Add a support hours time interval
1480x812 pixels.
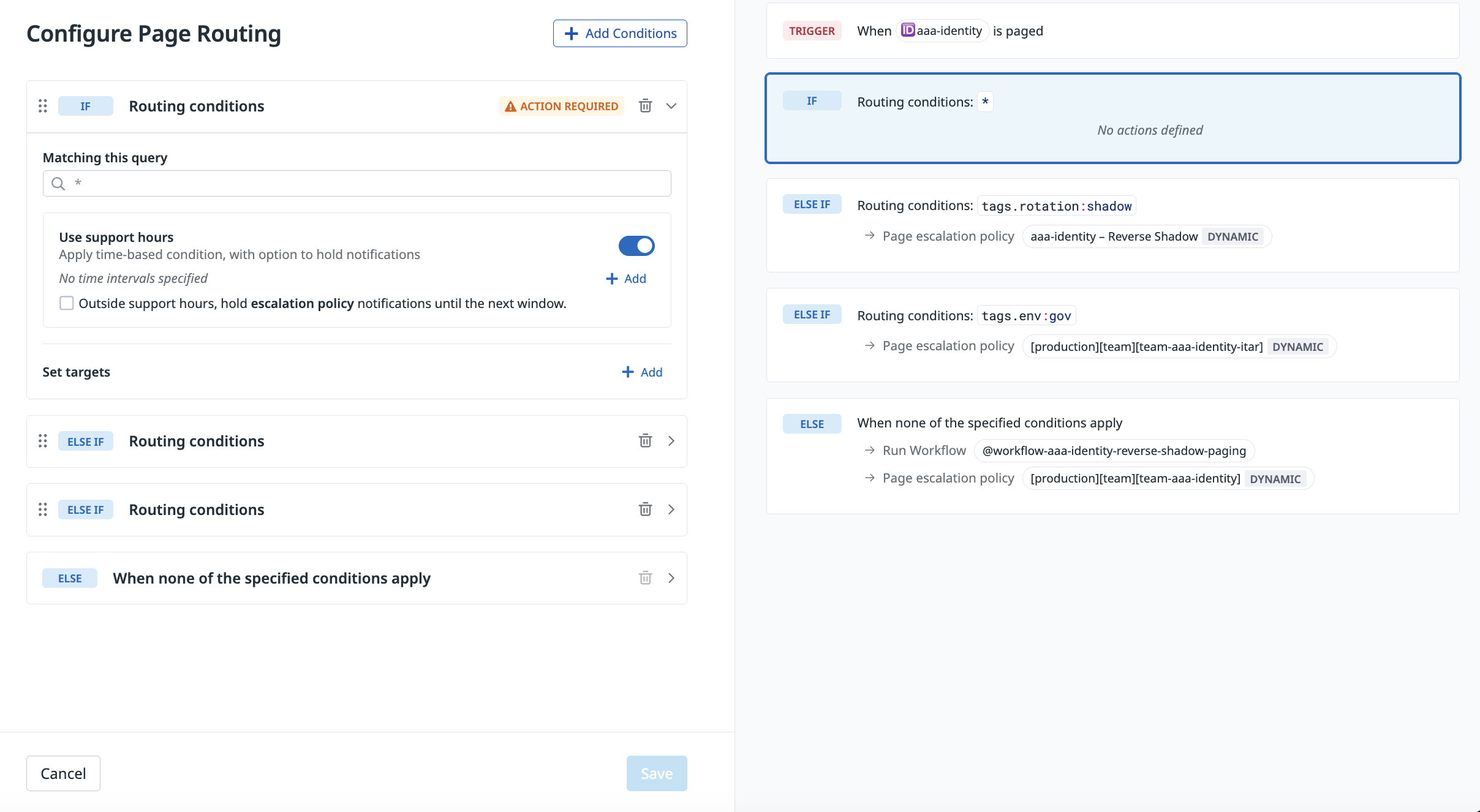[x=626, y=279]
